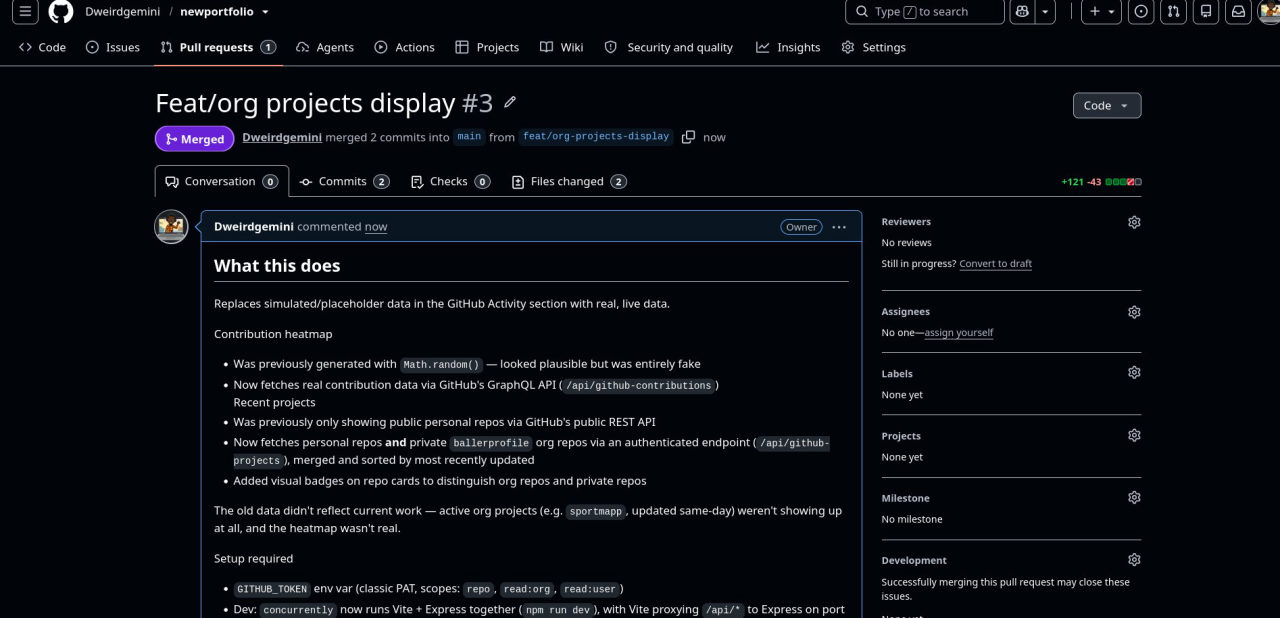Open the notifications inbox icon
The image size is (1280, 618).
click(x=1238, y=12)
